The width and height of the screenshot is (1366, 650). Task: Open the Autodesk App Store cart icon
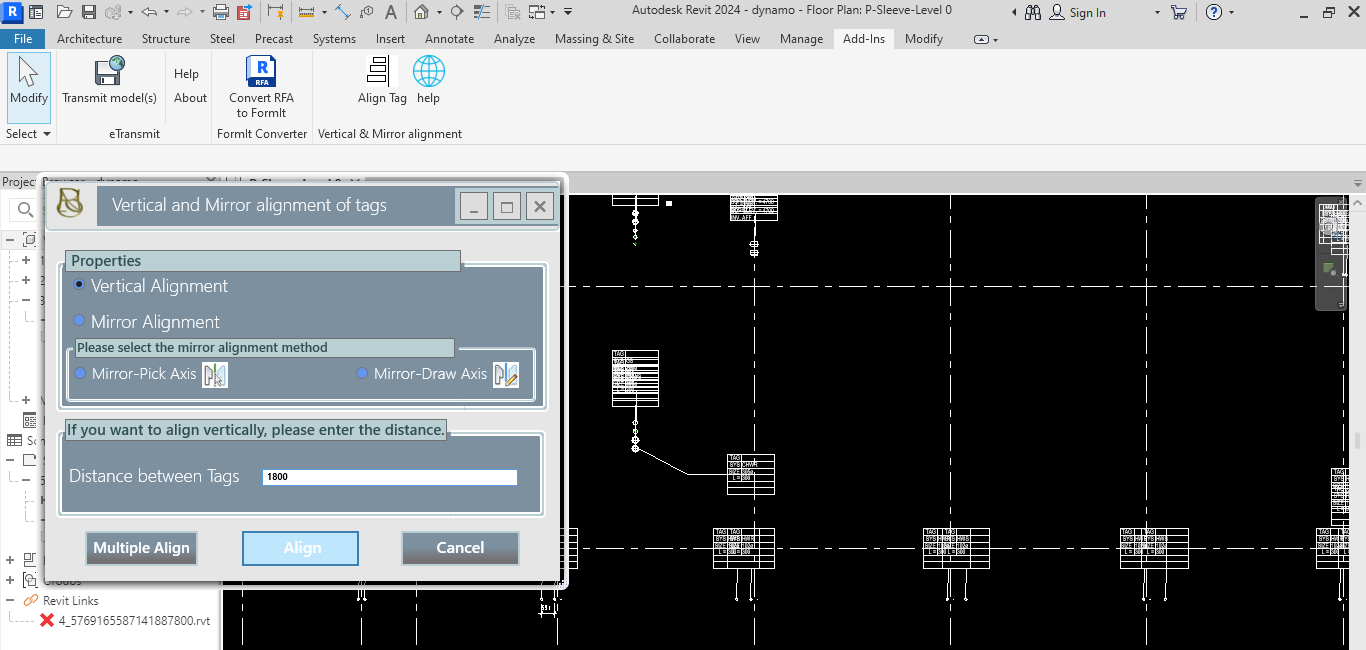1178,12
